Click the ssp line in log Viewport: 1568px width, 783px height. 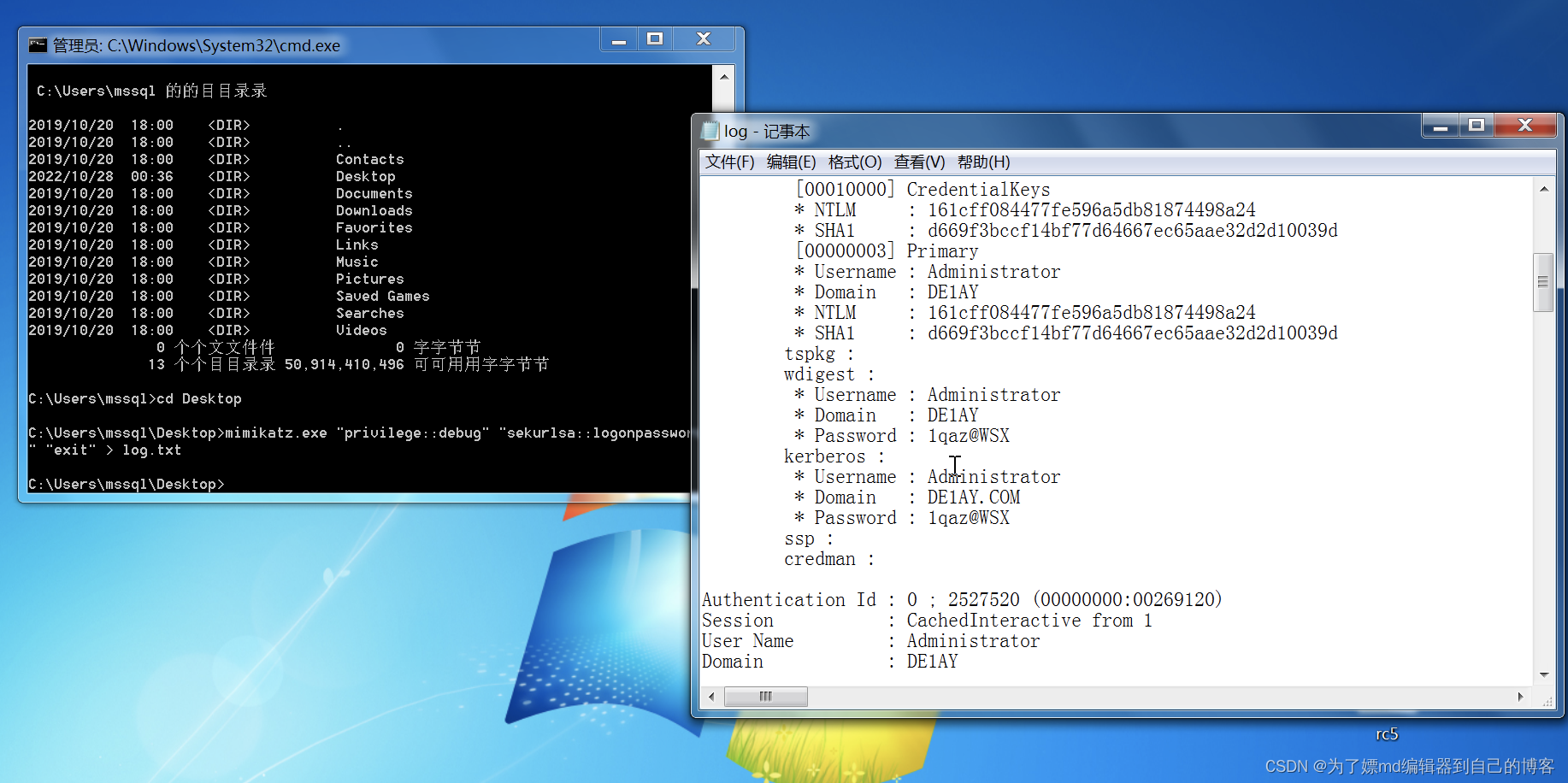809,539
